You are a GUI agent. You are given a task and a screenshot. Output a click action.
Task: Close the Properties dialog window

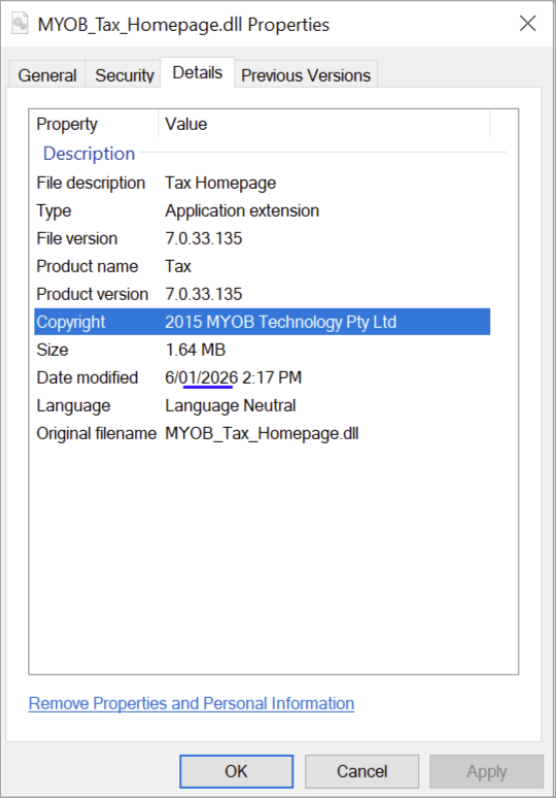[527, 23]
